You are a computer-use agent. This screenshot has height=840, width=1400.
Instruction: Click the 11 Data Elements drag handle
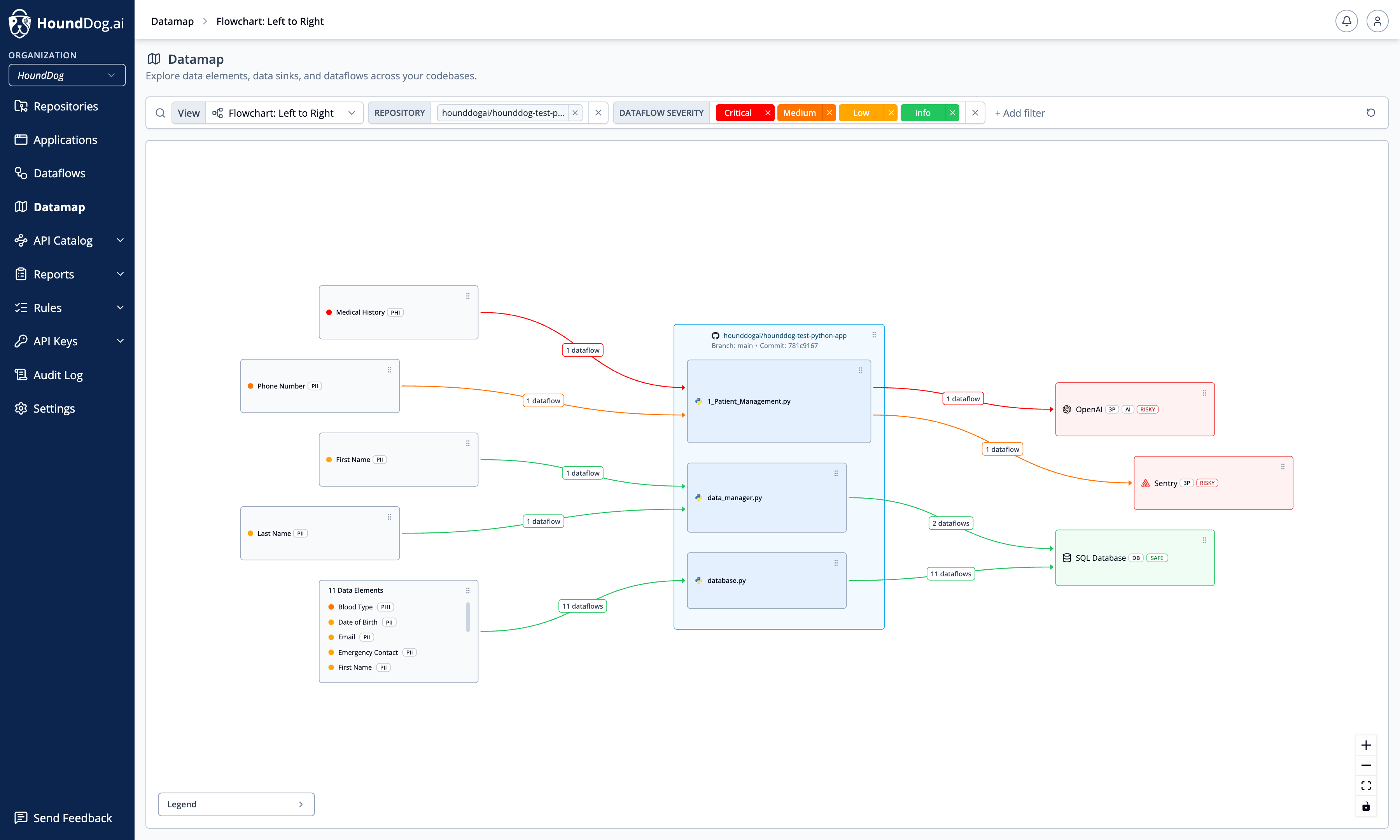(467, 590)
